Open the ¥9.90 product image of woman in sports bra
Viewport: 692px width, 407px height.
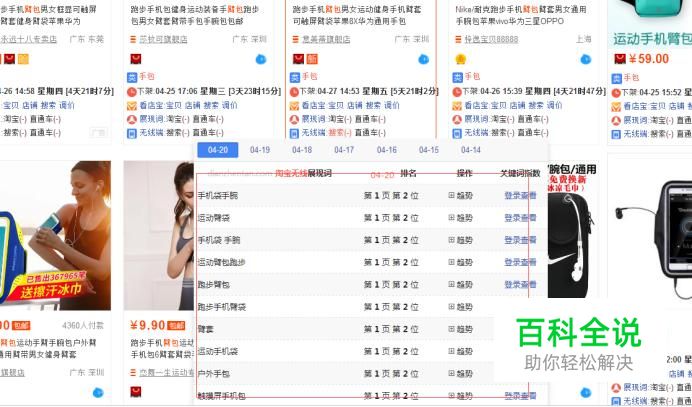click(159, 236)
